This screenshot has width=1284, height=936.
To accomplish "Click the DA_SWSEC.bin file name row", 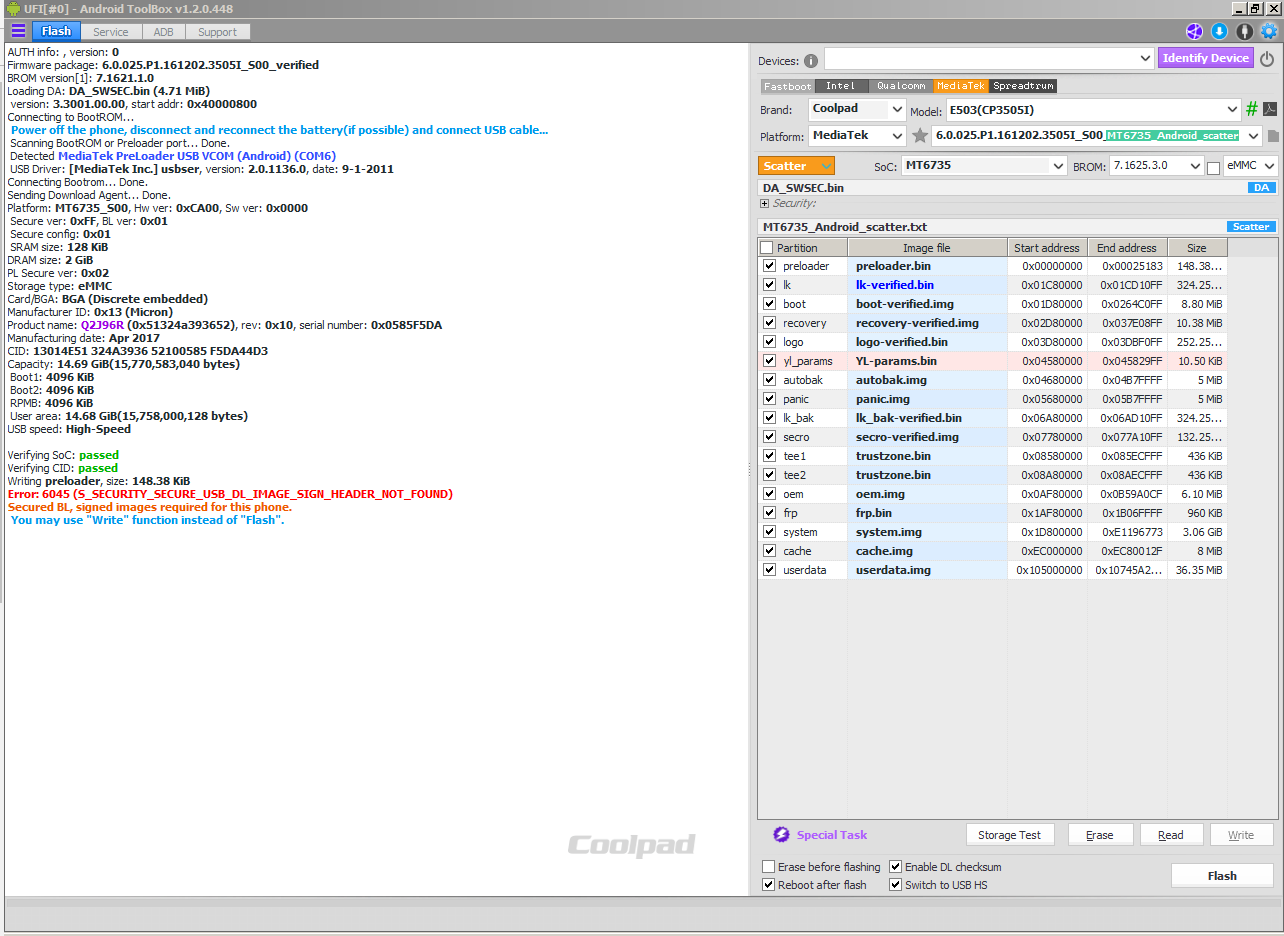I will (1018, 187).
